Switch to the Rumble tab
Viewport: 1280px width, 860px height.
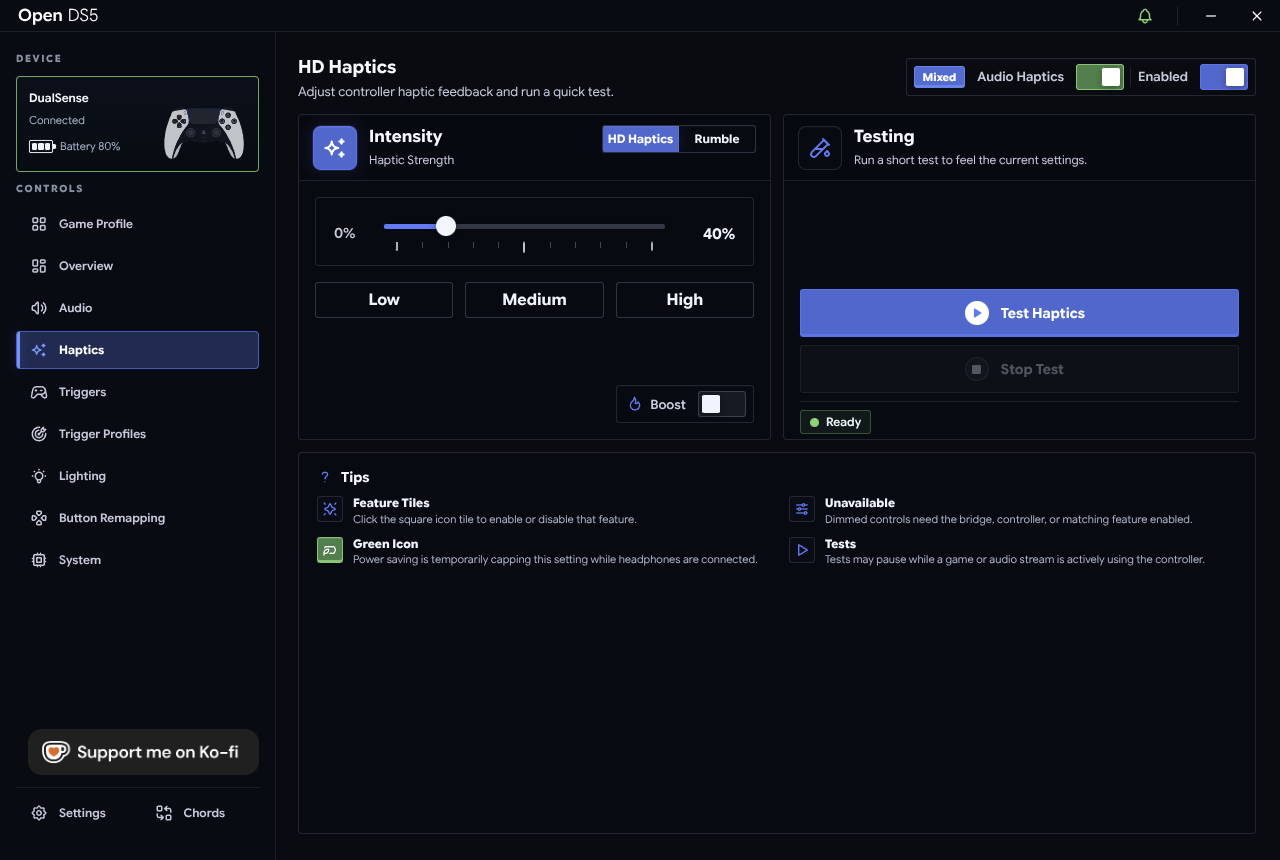pyautogui.click(x=717, y=139)
